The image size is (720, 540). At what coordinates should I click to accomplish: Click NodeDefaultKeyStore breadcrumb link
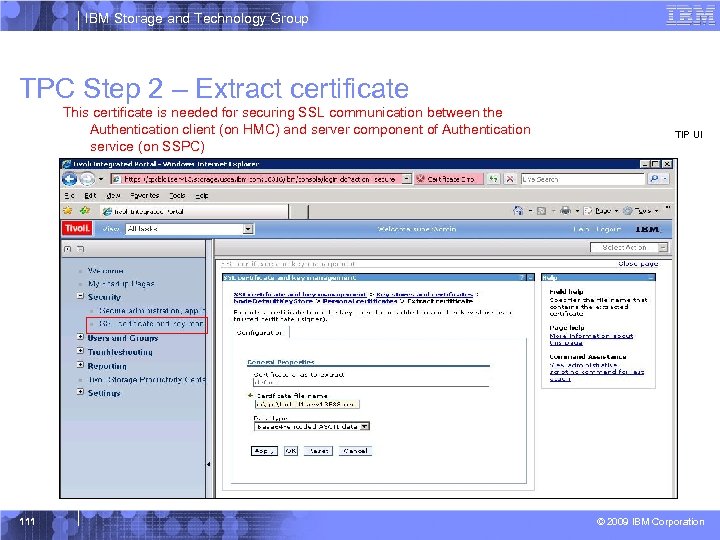[273, 301]
